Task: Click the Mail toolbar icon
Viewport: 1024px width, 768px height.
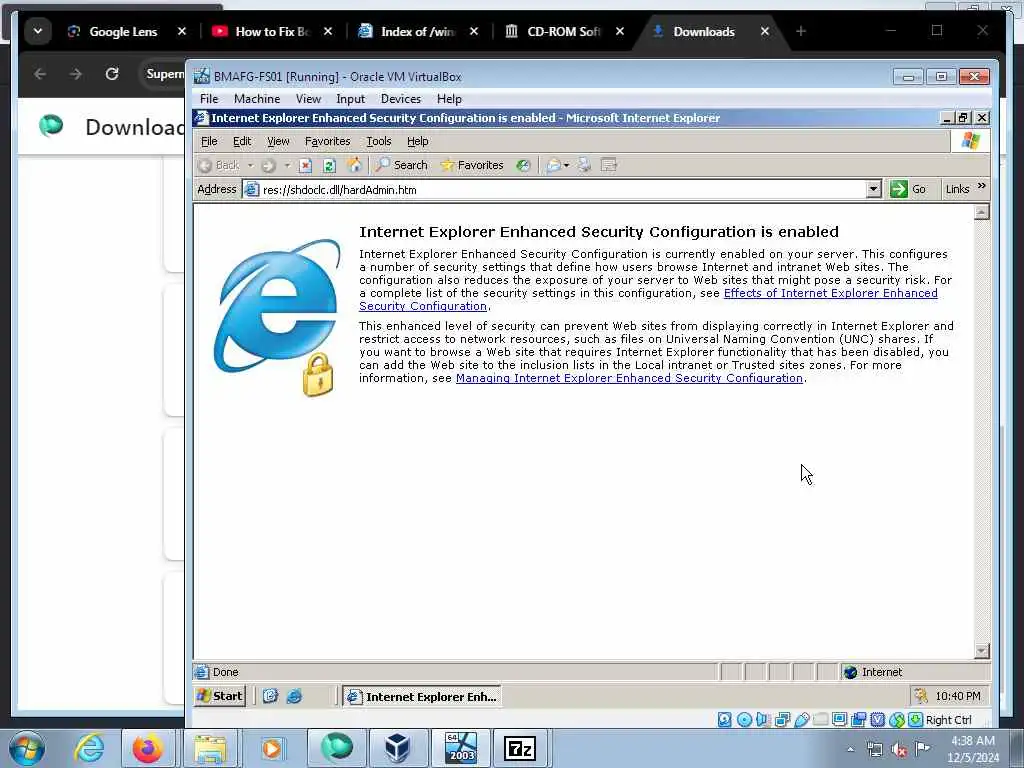Action: (553, 165)
